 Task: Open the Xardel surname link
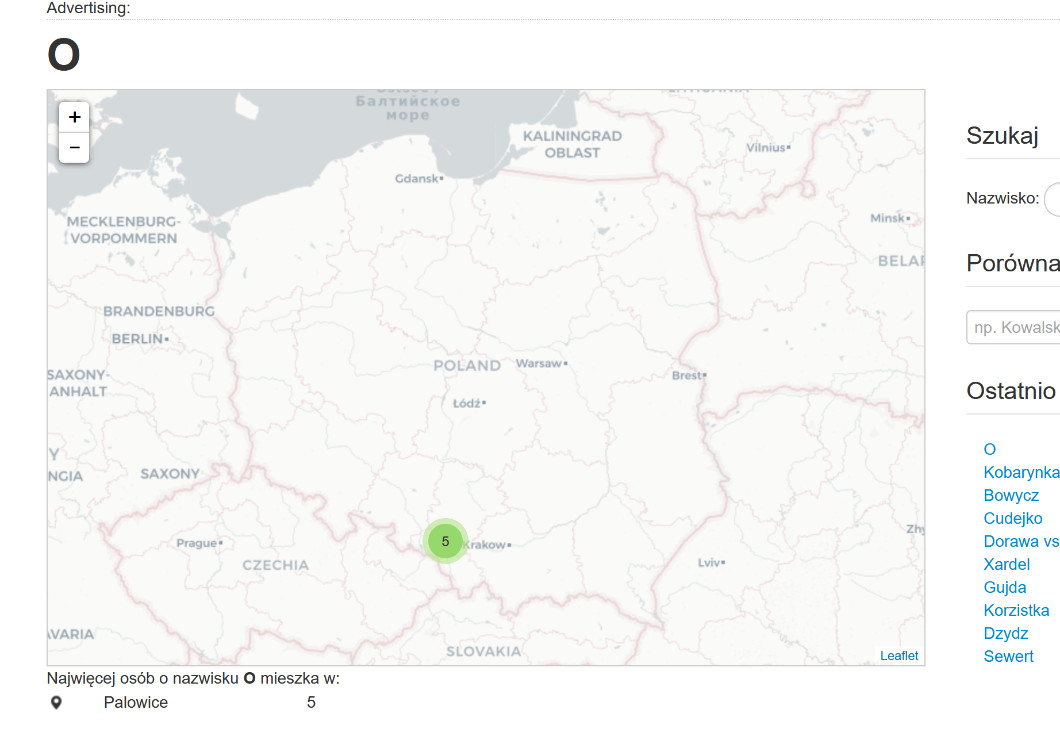pyautogui.click(x=1006, y=565)
